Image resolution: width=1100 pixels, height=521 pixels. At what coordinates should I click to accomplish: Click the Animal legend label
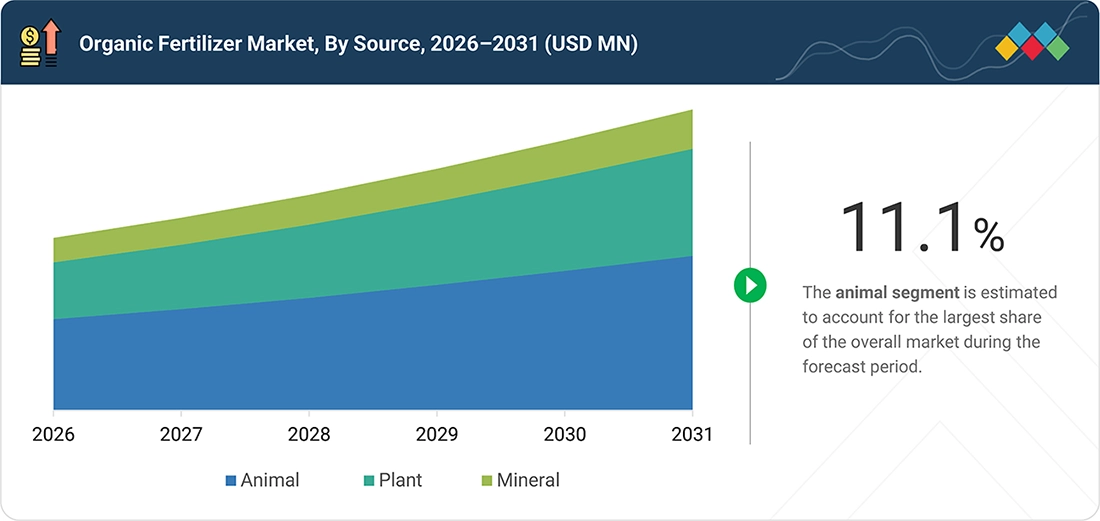pyautogui.click(x=269, y=480)
